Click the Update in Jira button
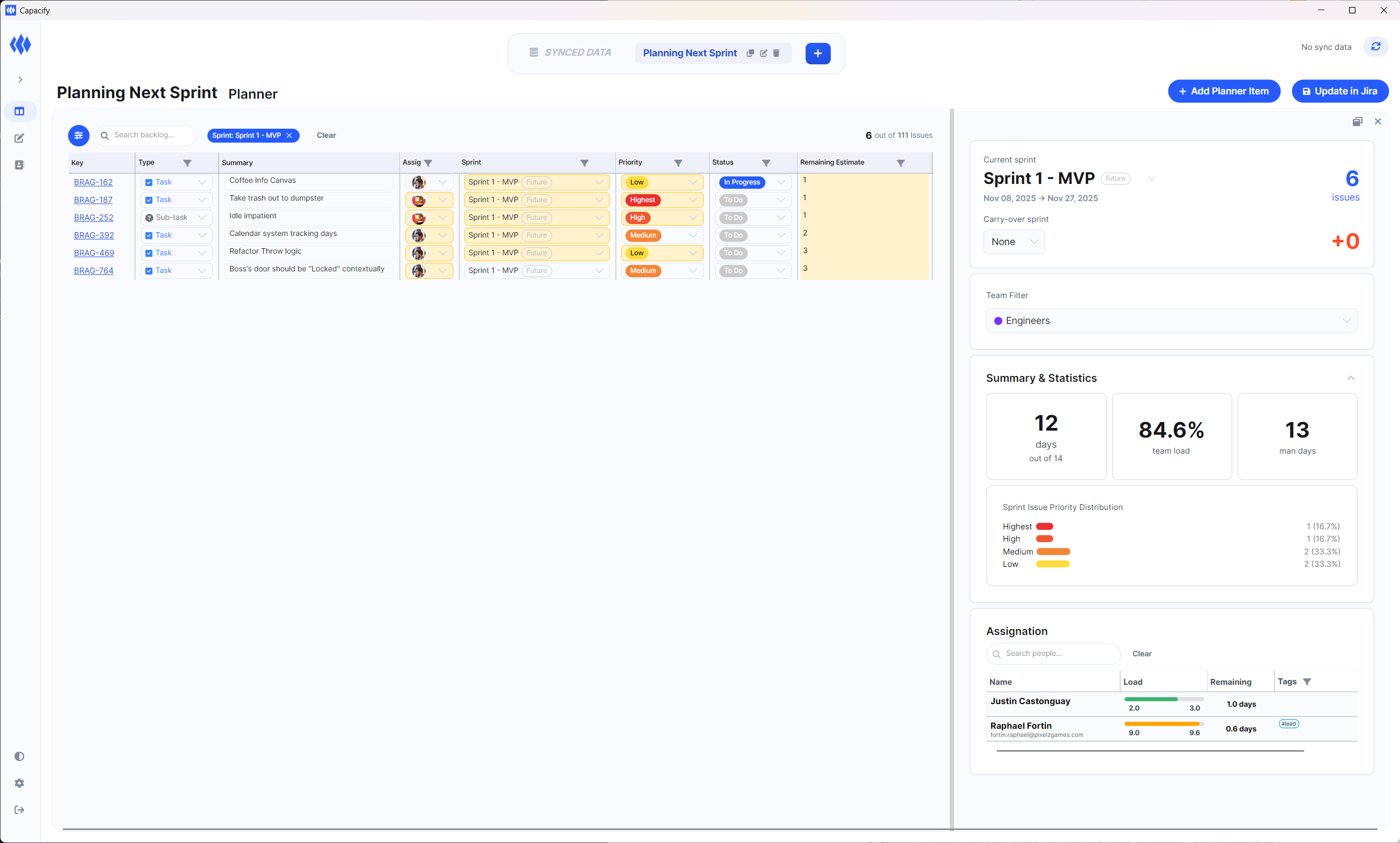Image resolution: width=1400 pixels, height=843 pixels. click(1339, 91)
